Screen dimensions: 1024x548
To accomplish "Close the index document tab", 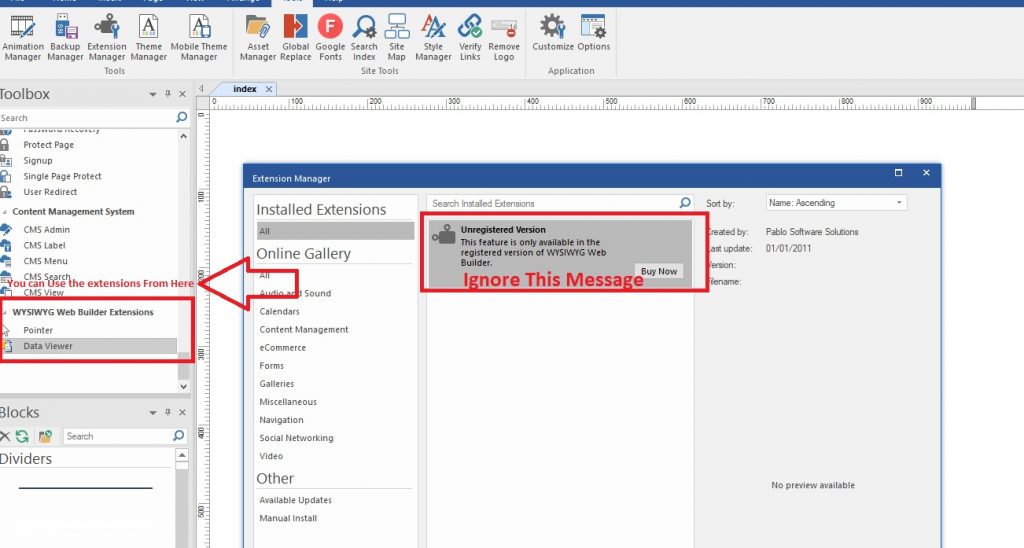I will 268,89.
